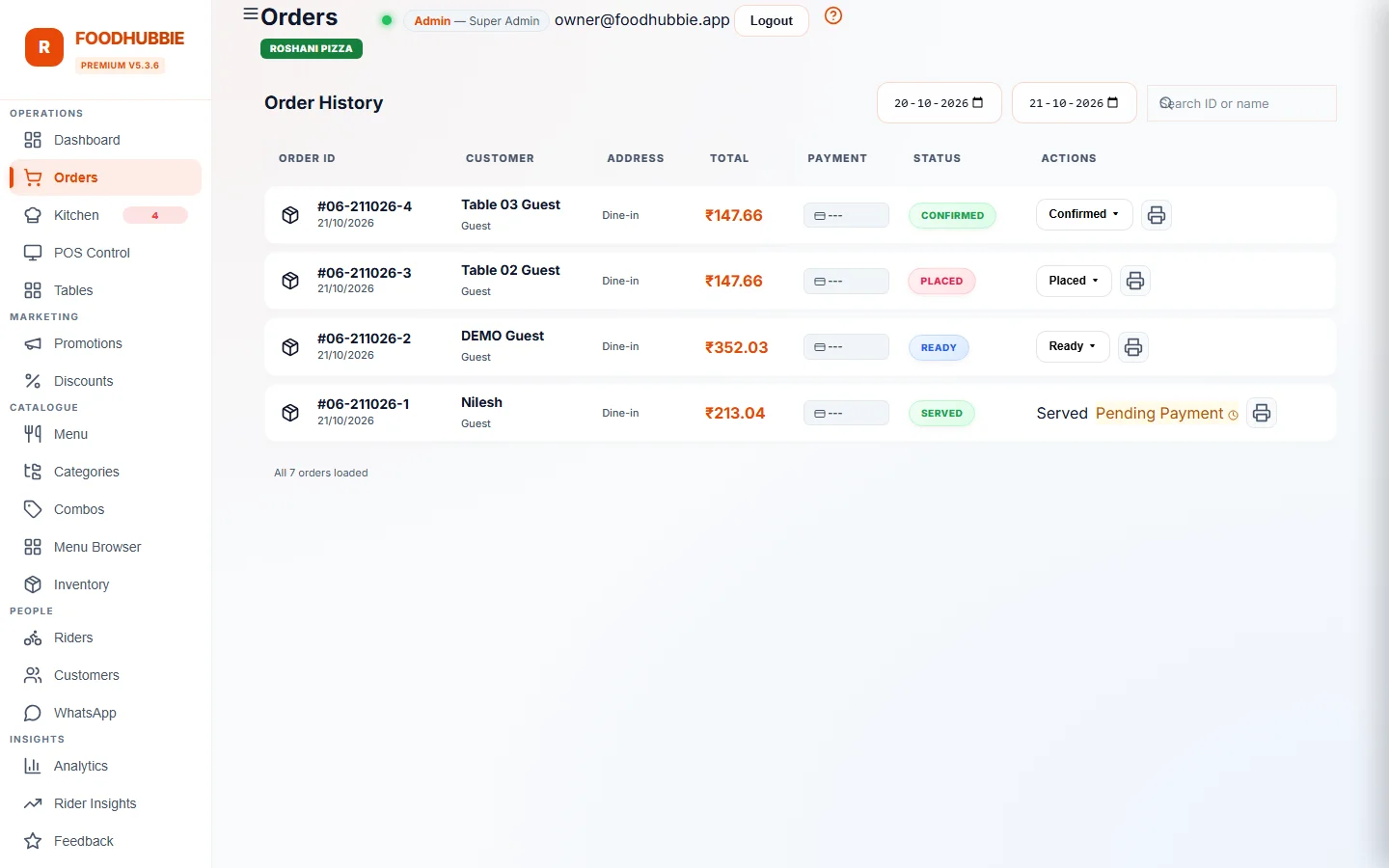
Task: Click total ₹352.03
Action: (x=736, y=347)
